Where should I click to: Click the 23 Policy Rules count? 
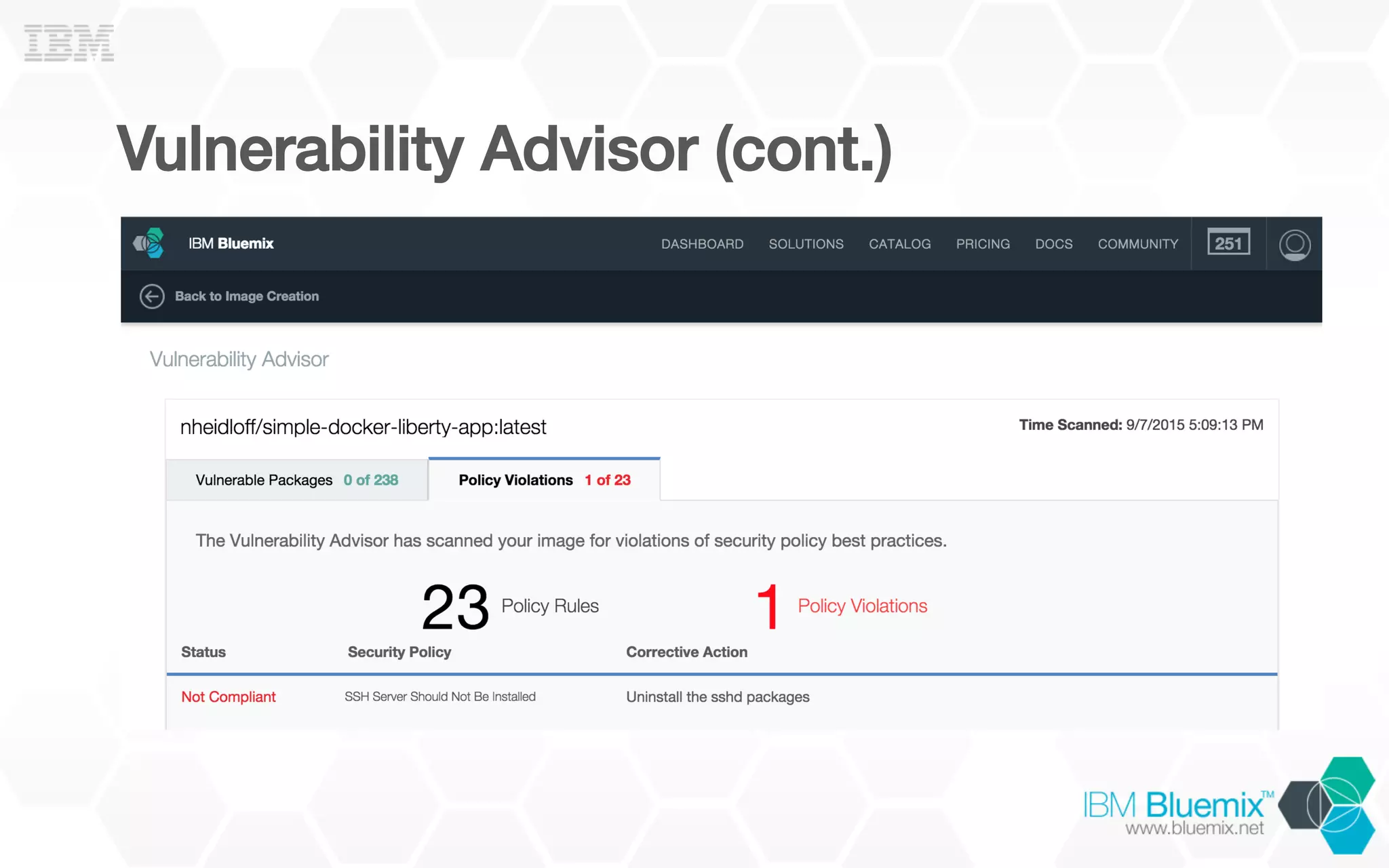pyautogui.click(x=510, y=606)
